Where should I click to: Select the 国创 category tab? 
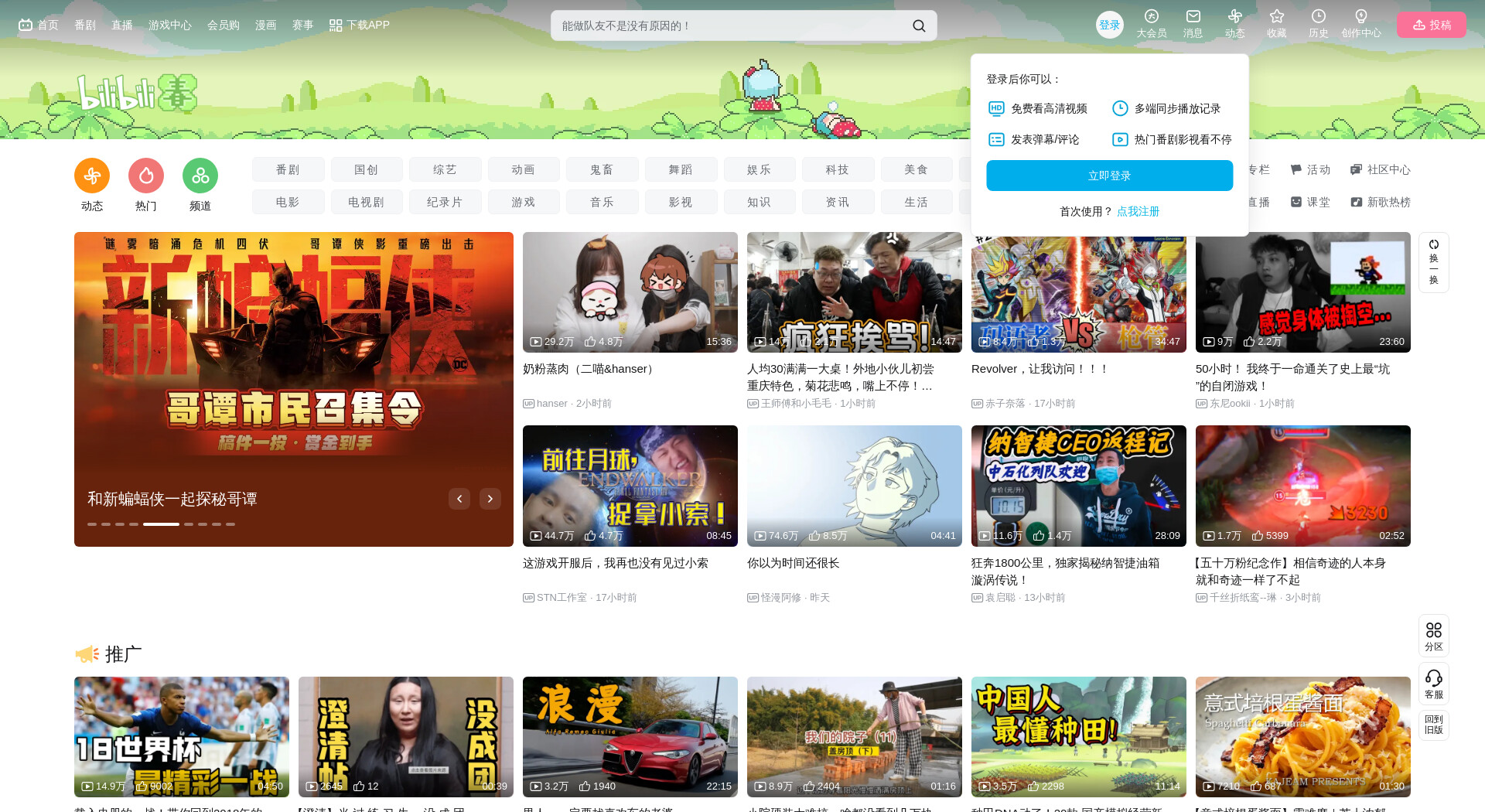click(x=367, y=169)
